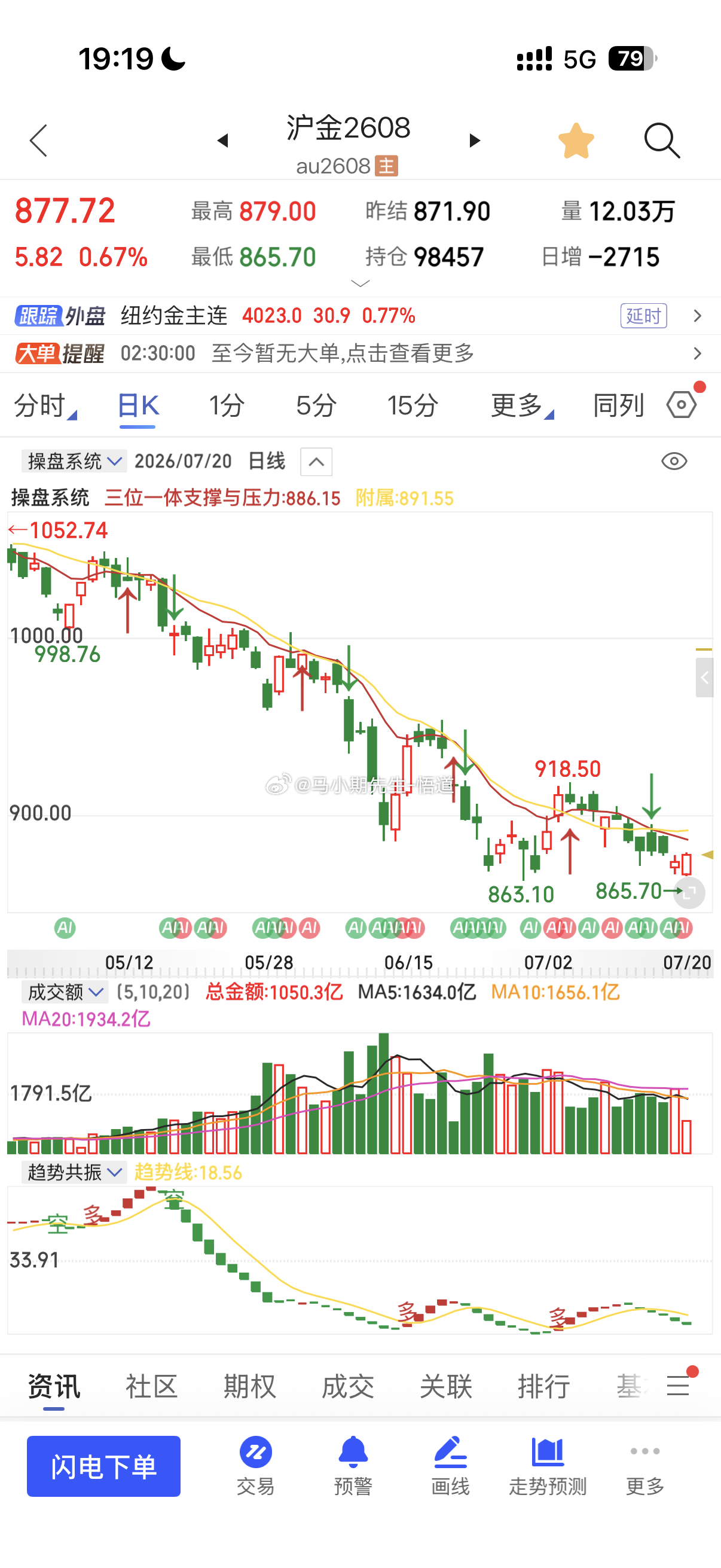Switch to the 成交 tab

click(347, 1387)
